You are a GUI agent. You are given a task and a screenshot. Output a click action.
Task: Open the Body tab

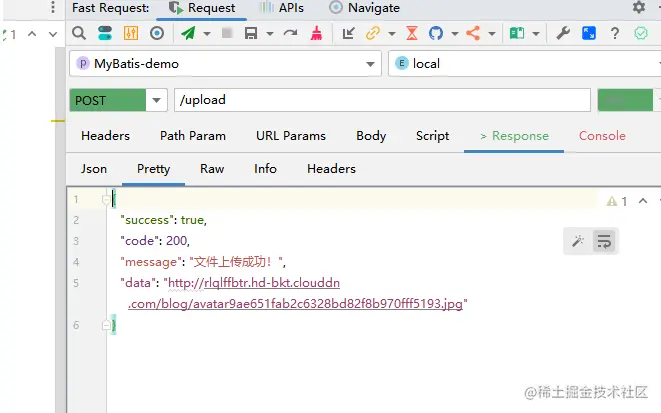tap(371, 136)
